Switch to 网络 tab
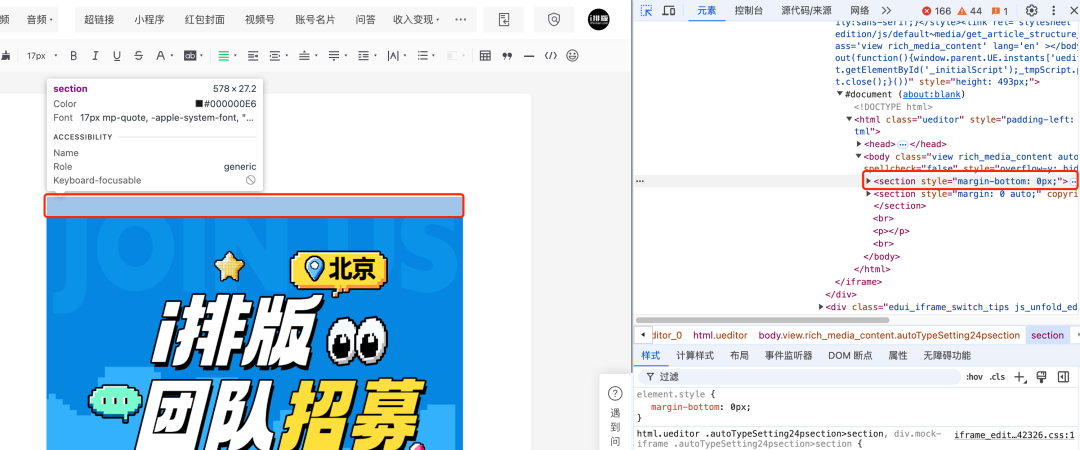The width and height of the screenshot is (1080, 450). (860, 10)
